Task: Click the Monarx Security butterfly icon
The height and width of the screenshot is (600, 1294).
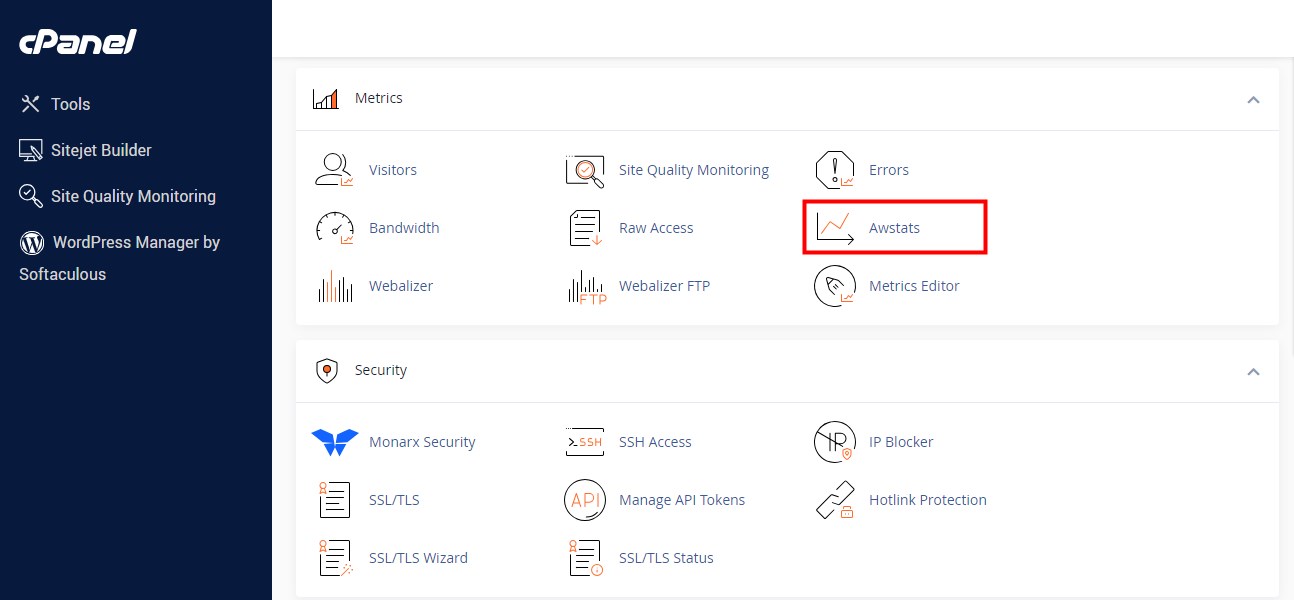Action: [x=334, y=442]
